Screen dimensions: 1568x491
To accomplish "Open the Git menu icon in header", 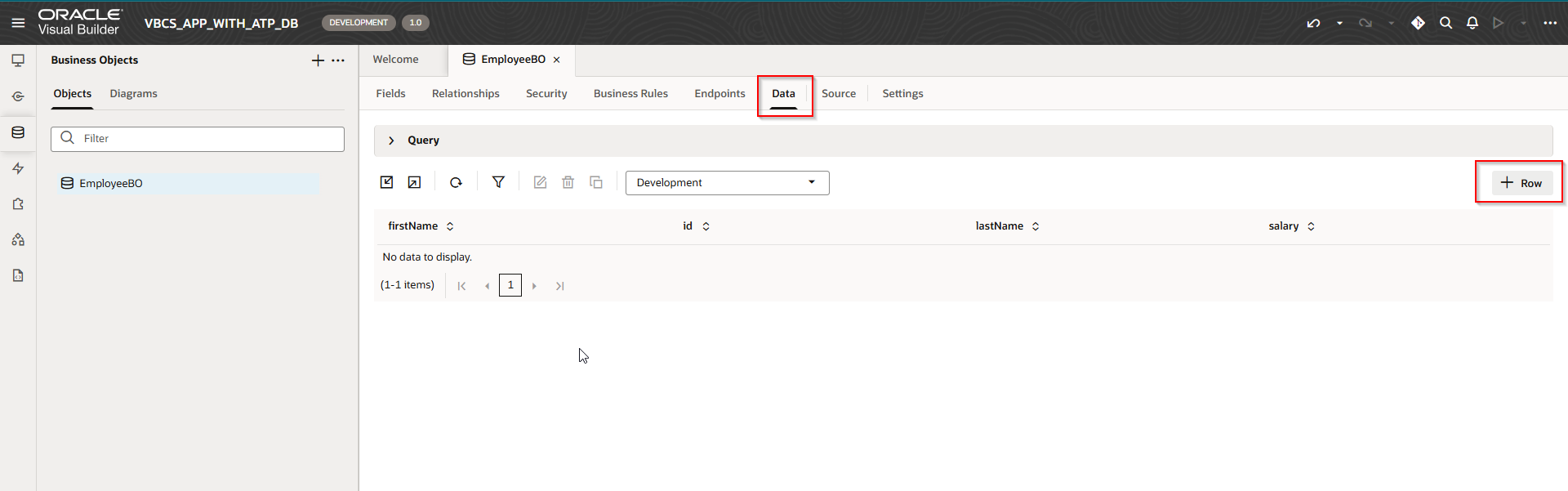I will (x=1418, y=23).
